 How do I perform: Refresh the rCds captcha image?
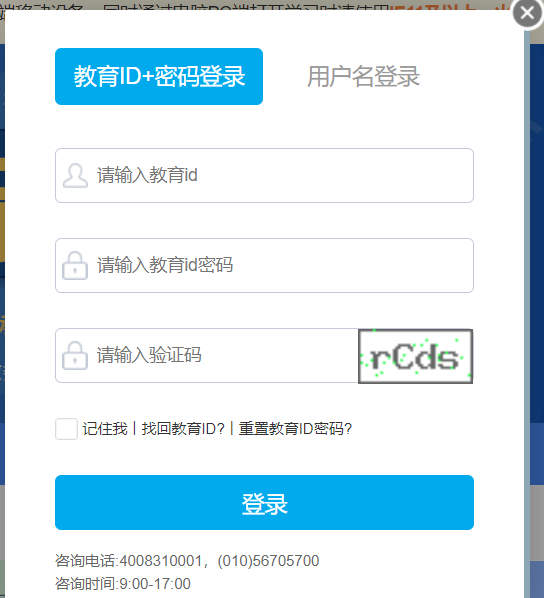[x=415, y=356]
